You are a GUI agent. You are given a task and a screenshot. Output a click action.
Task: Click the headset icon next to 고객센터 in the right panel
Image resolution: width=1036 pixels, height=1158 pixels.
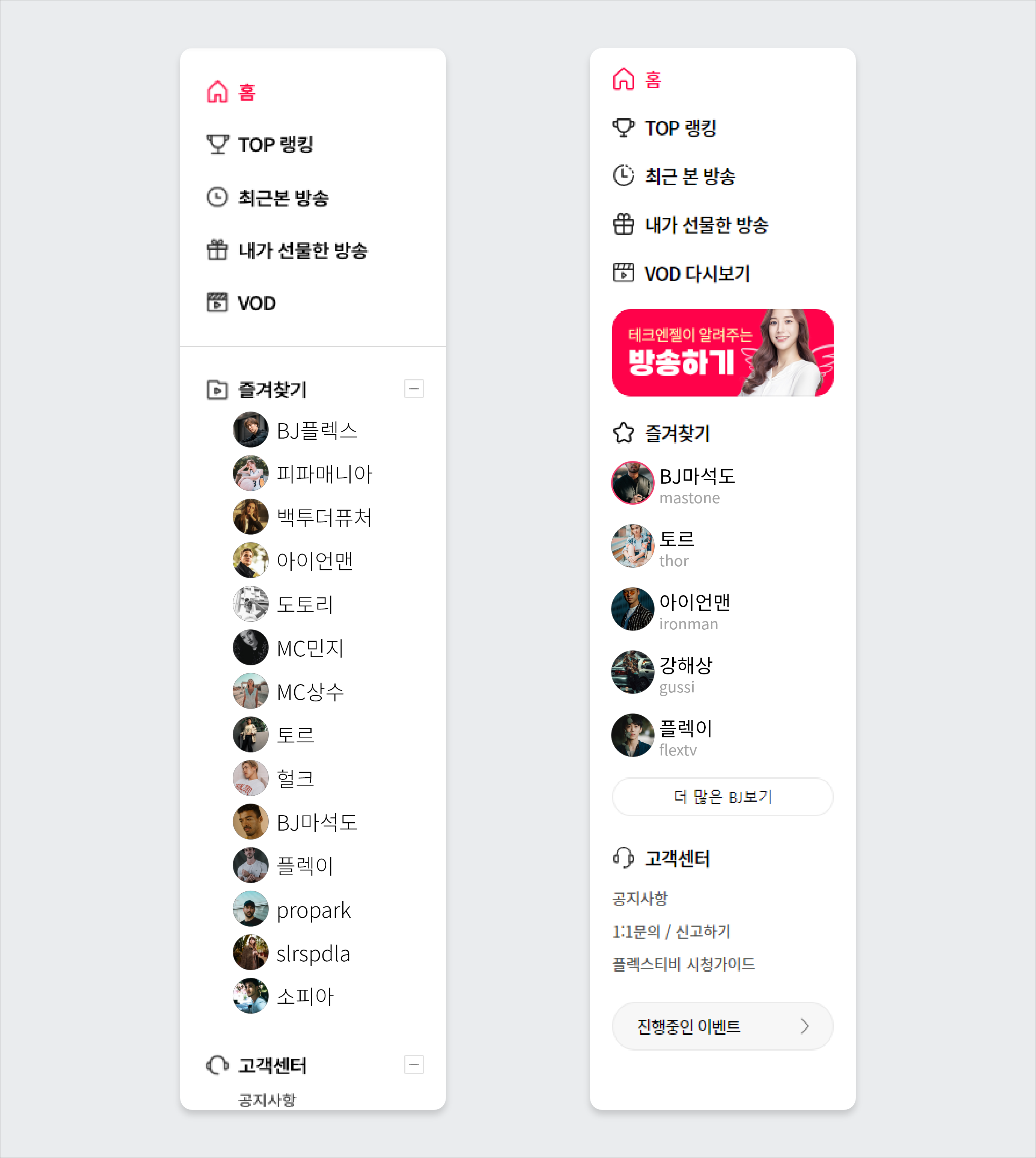click(623, 857)
